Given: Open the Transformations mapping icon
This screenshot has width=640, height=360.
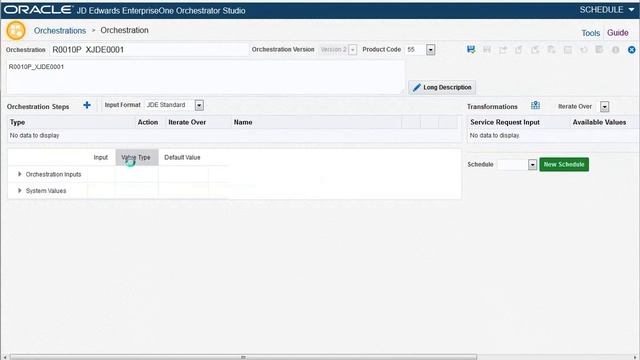Looking at the screenshot, I should 536,105.
